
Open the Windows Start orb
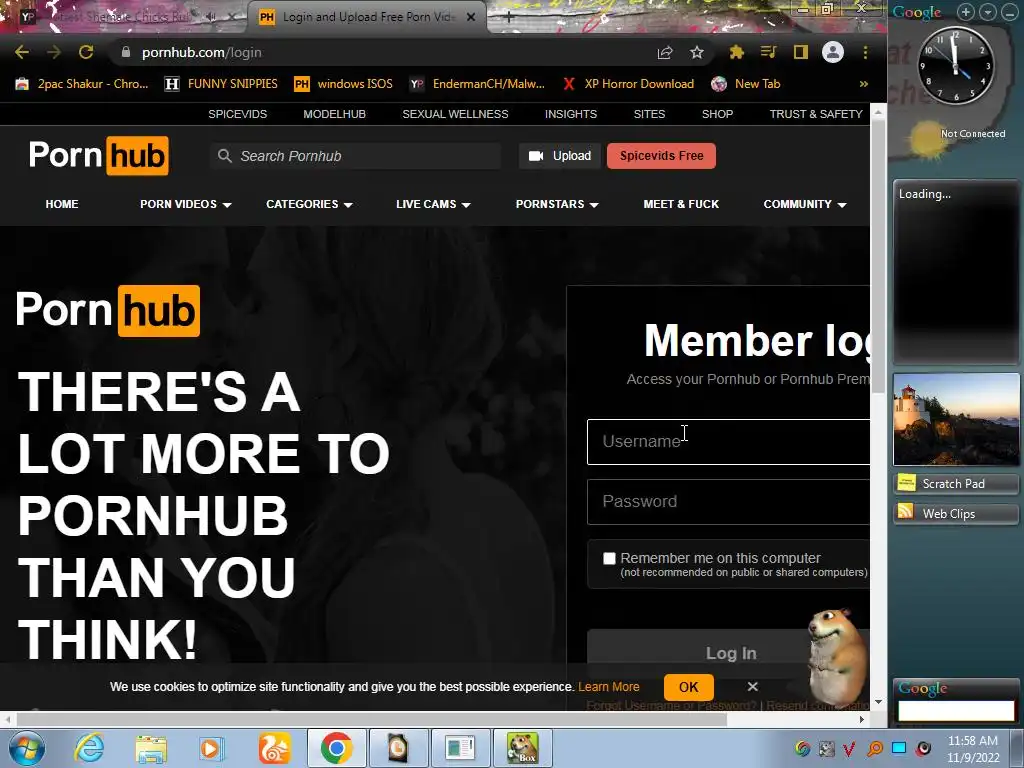pyautogui.click(x=27, y=748)
